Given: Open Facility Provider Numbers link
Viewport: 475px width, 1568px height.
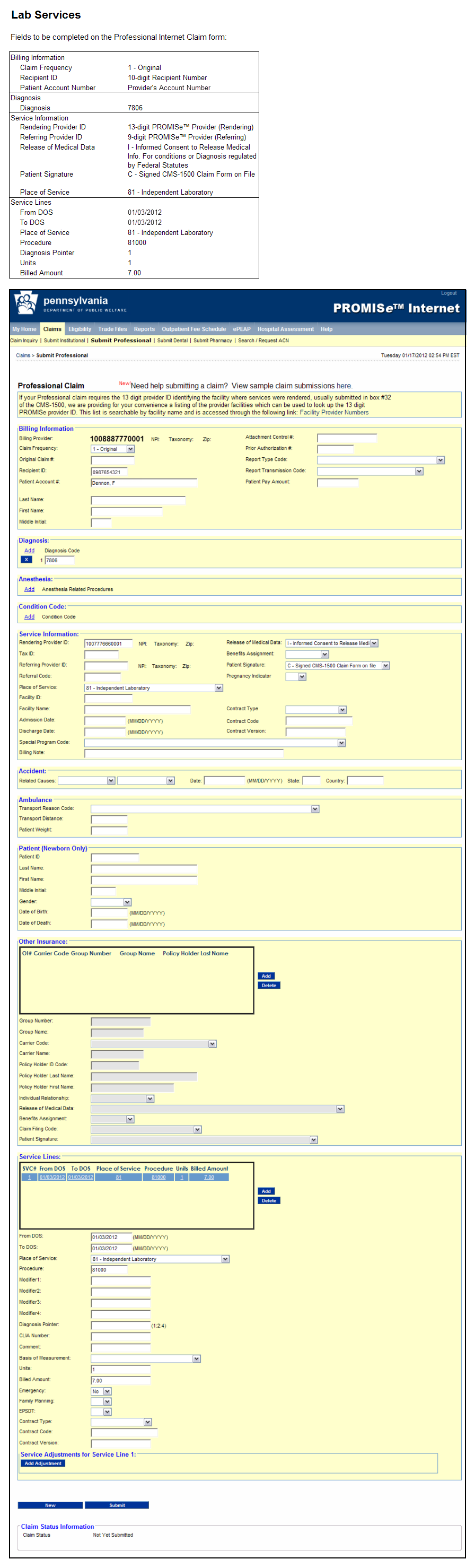Looking at the screenshot, I should pos(334,412).
